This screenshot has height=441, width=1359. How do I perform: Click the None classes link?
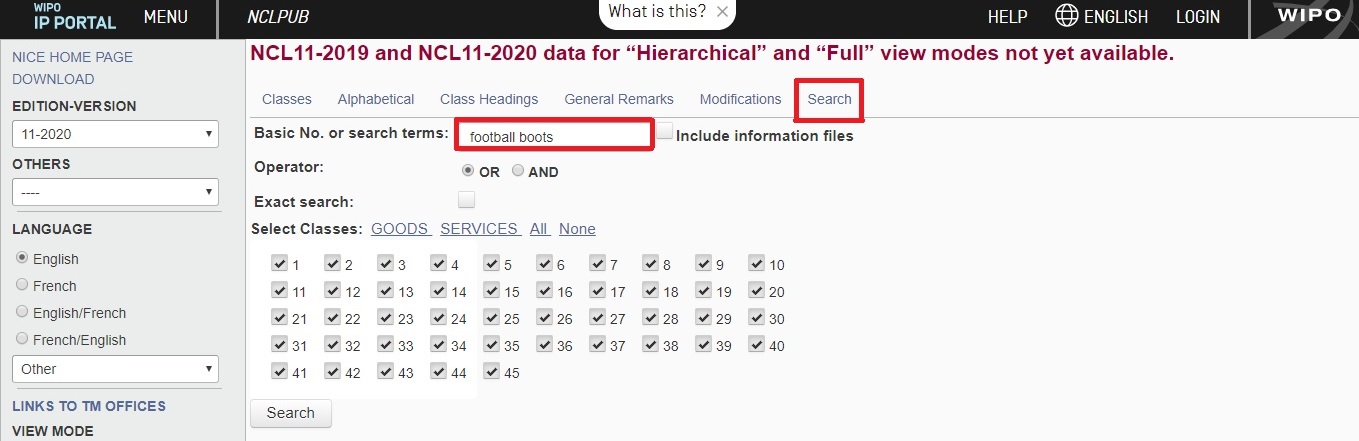coord(577,229)
